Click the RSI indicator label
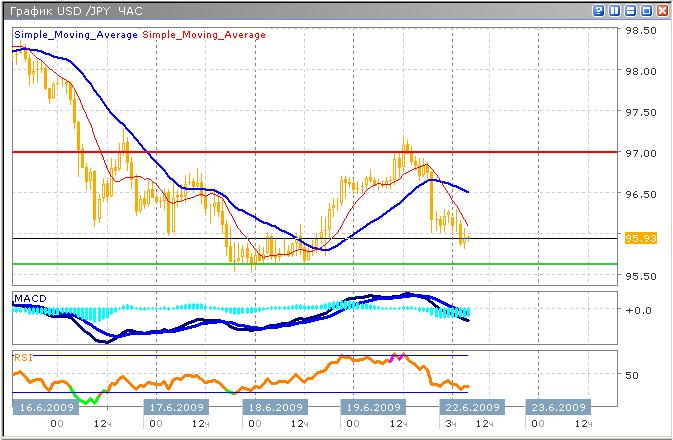673x440 pixels. tap(22, 355)
